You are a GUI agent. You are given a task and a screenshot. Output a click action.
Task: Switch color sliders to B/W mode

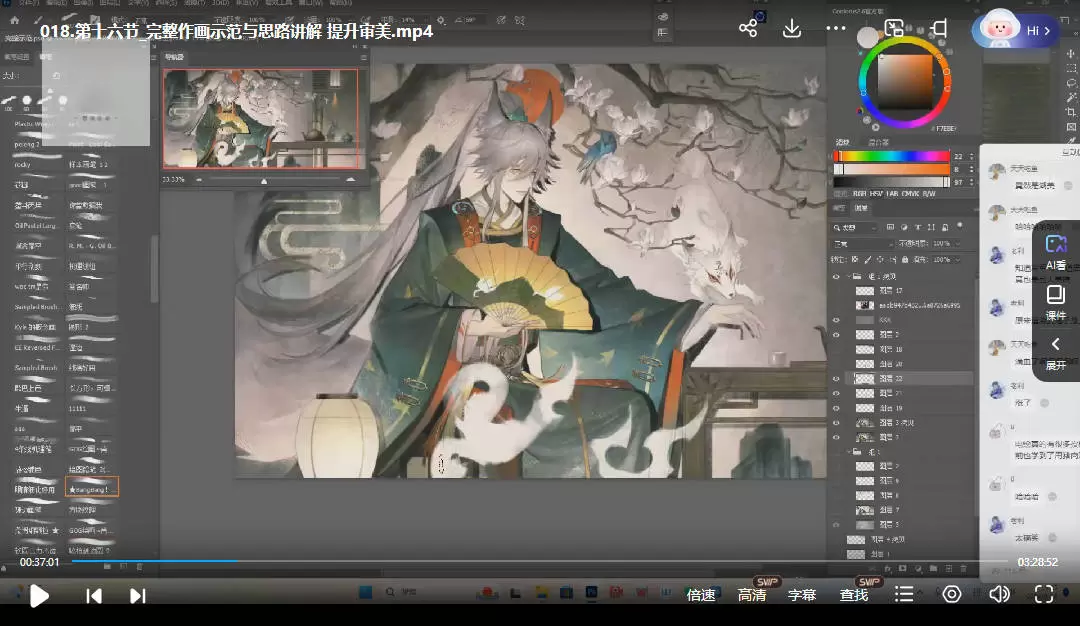[x=929, y=194]
